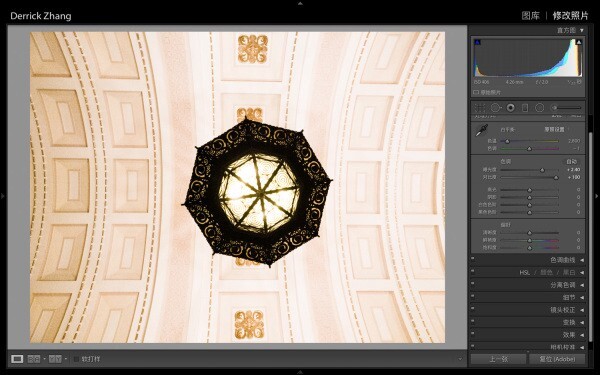Expand the 效果 effects panel
This screenshot has width=600, height=375.
(x=582, y=335)
